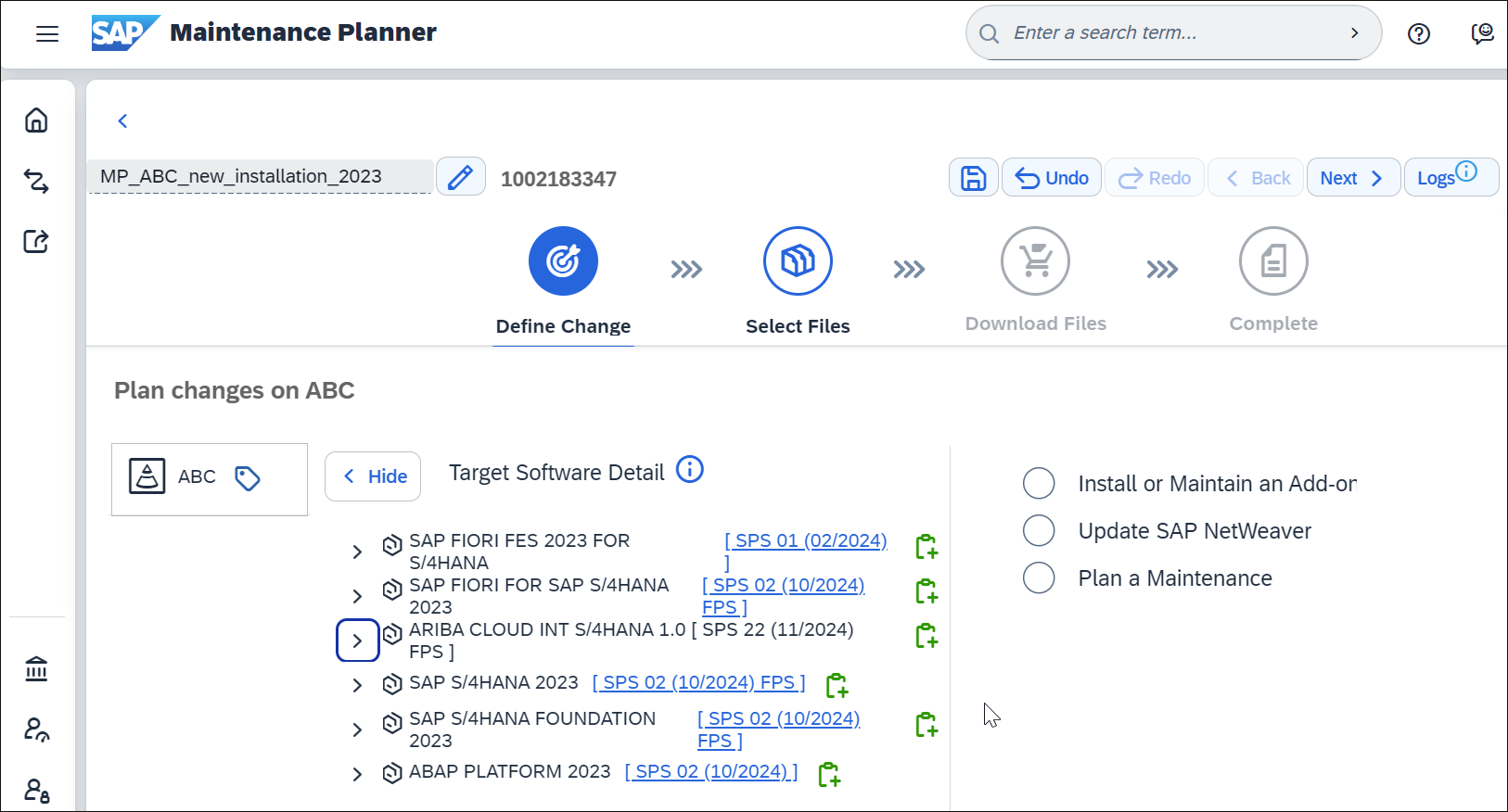
Task: Expand SAP FIORI FOR SAP S/4HANA 2023 row
Action: (357, 596)
